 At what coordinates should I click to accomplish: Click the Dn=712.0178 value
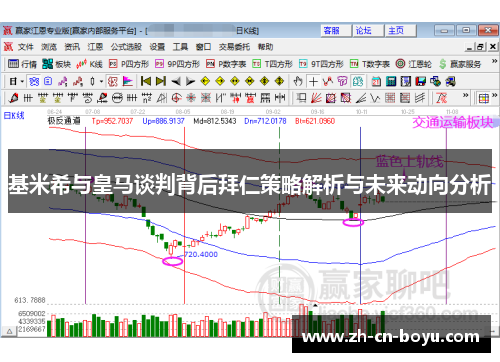pos(265,121)
